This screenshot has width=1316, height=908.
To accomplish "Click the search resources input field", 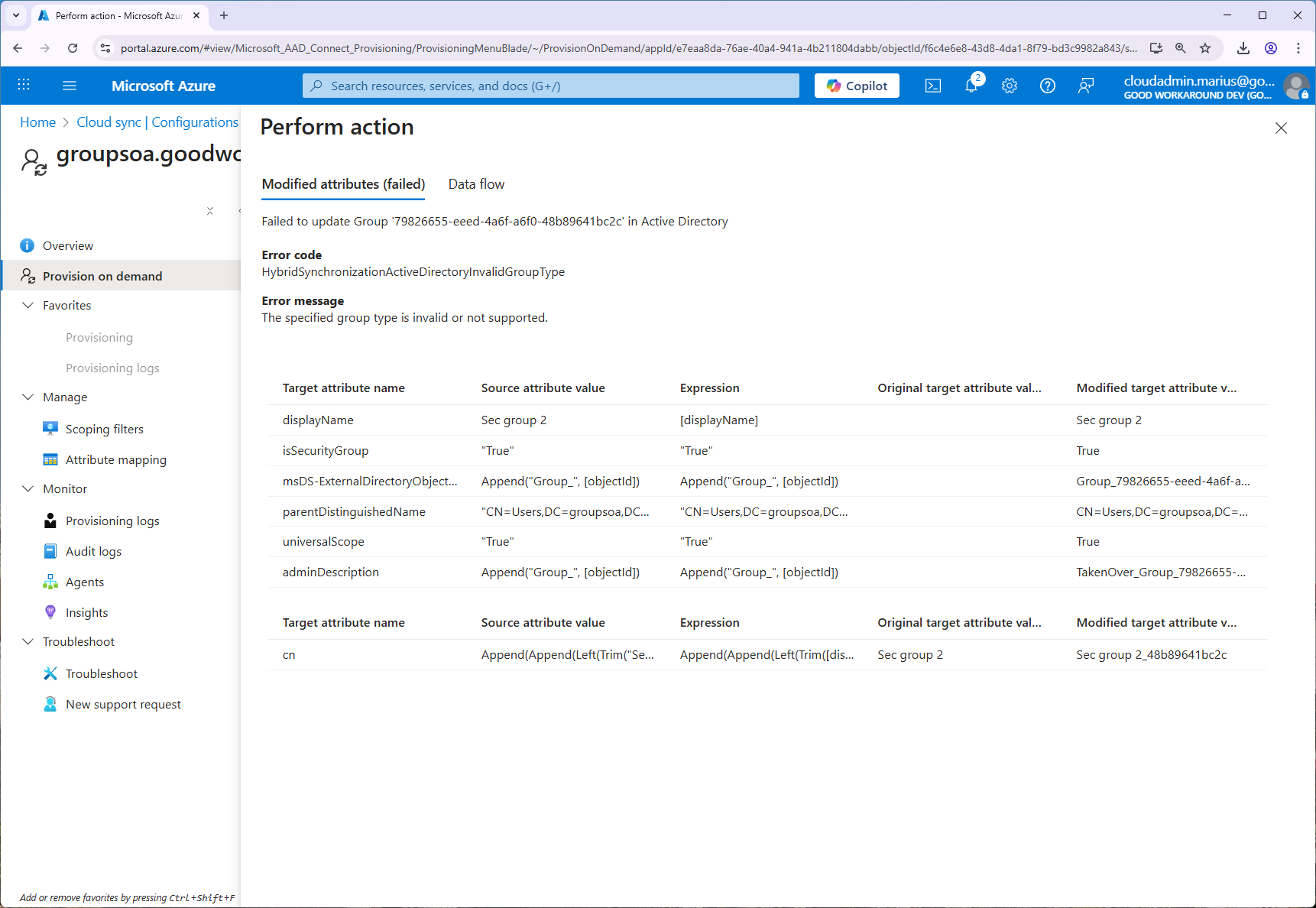I will point(550,86).
